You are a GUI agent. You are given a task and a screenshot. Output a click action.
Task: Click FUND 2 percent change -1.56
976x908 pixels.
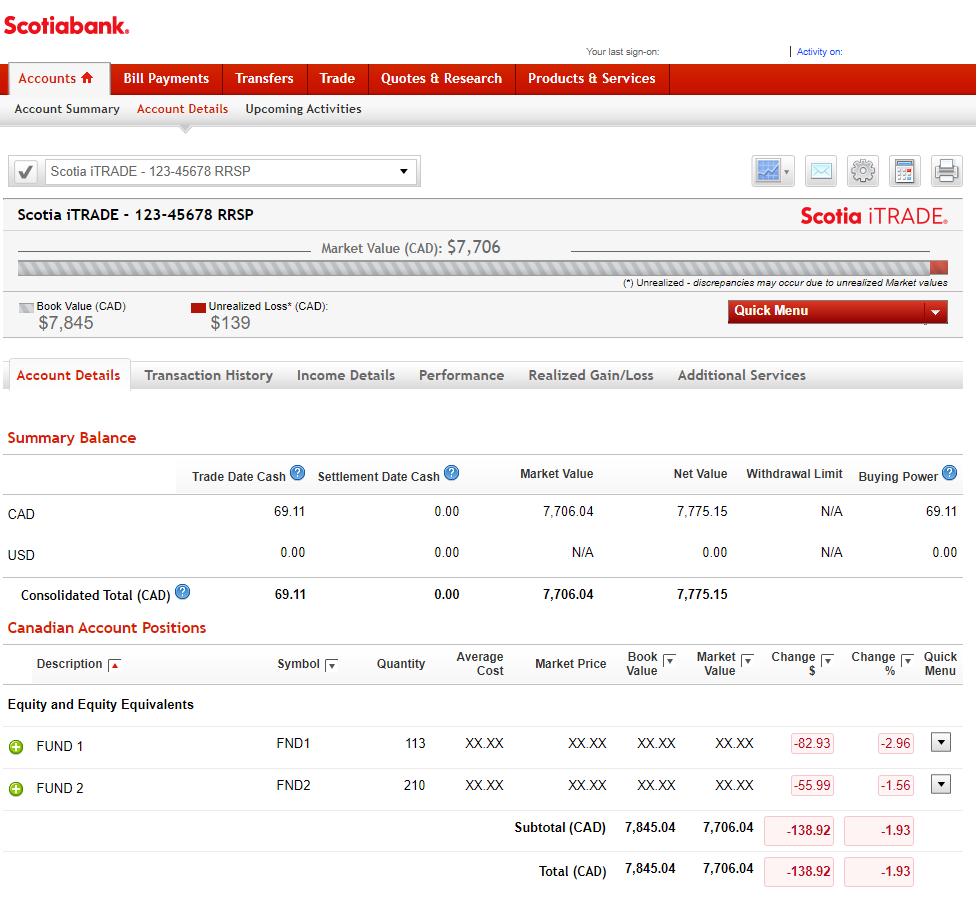pos(896,785)
